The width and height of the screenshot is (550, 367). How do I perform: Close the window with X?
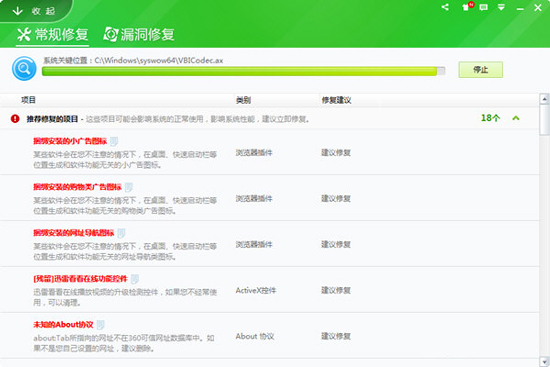pyautogui.click(x=538, y=8)
